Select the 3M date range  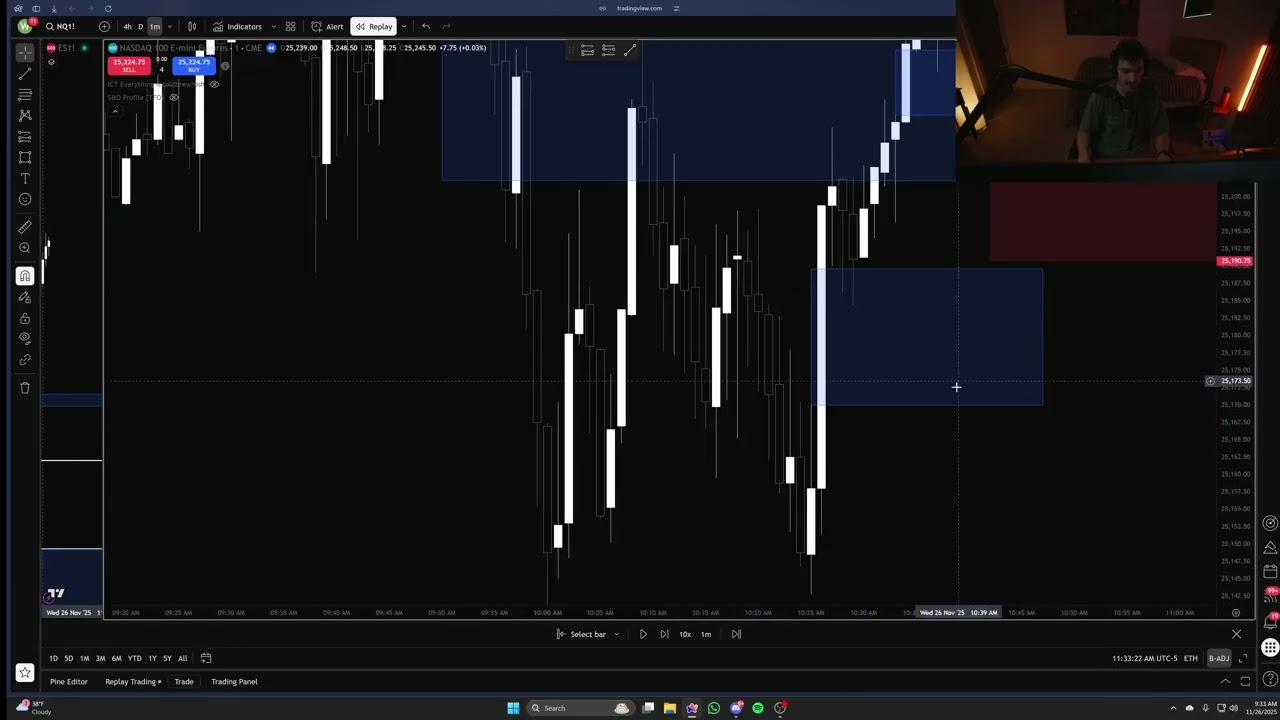click(x=100, y=658)
